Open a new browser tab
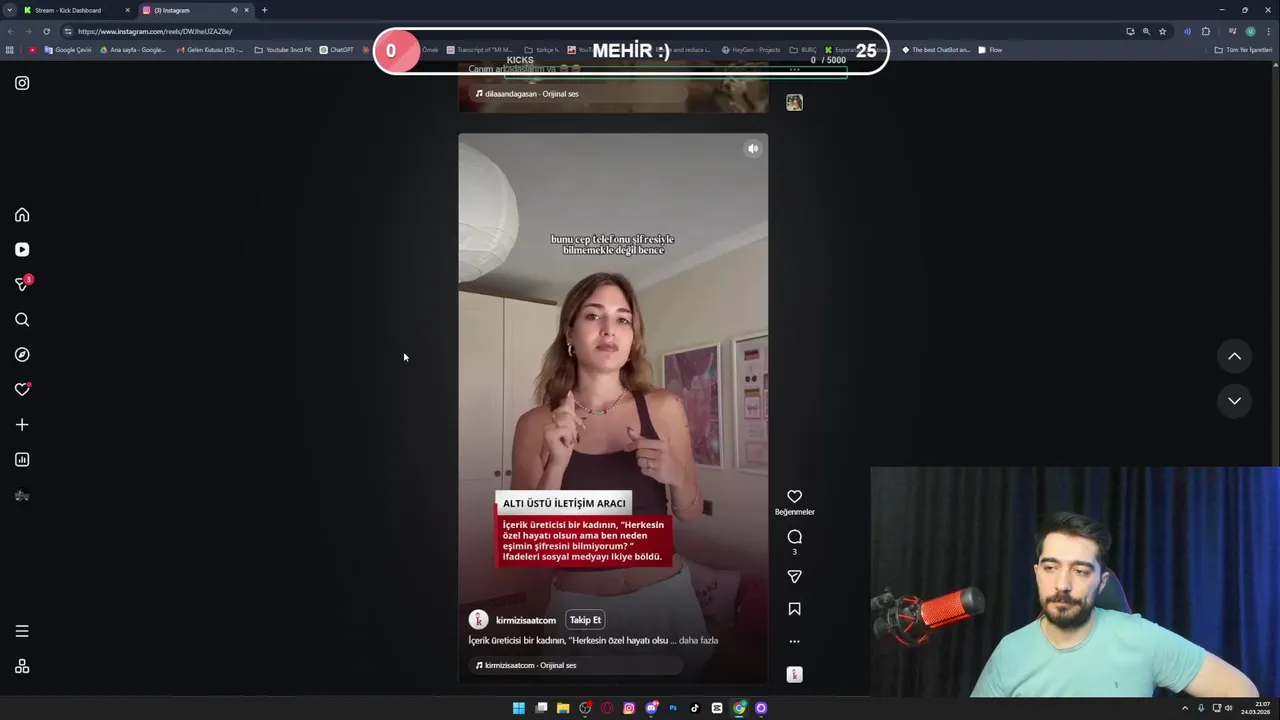Screen dimensions: 1280x720 click(x=264, y=10)
